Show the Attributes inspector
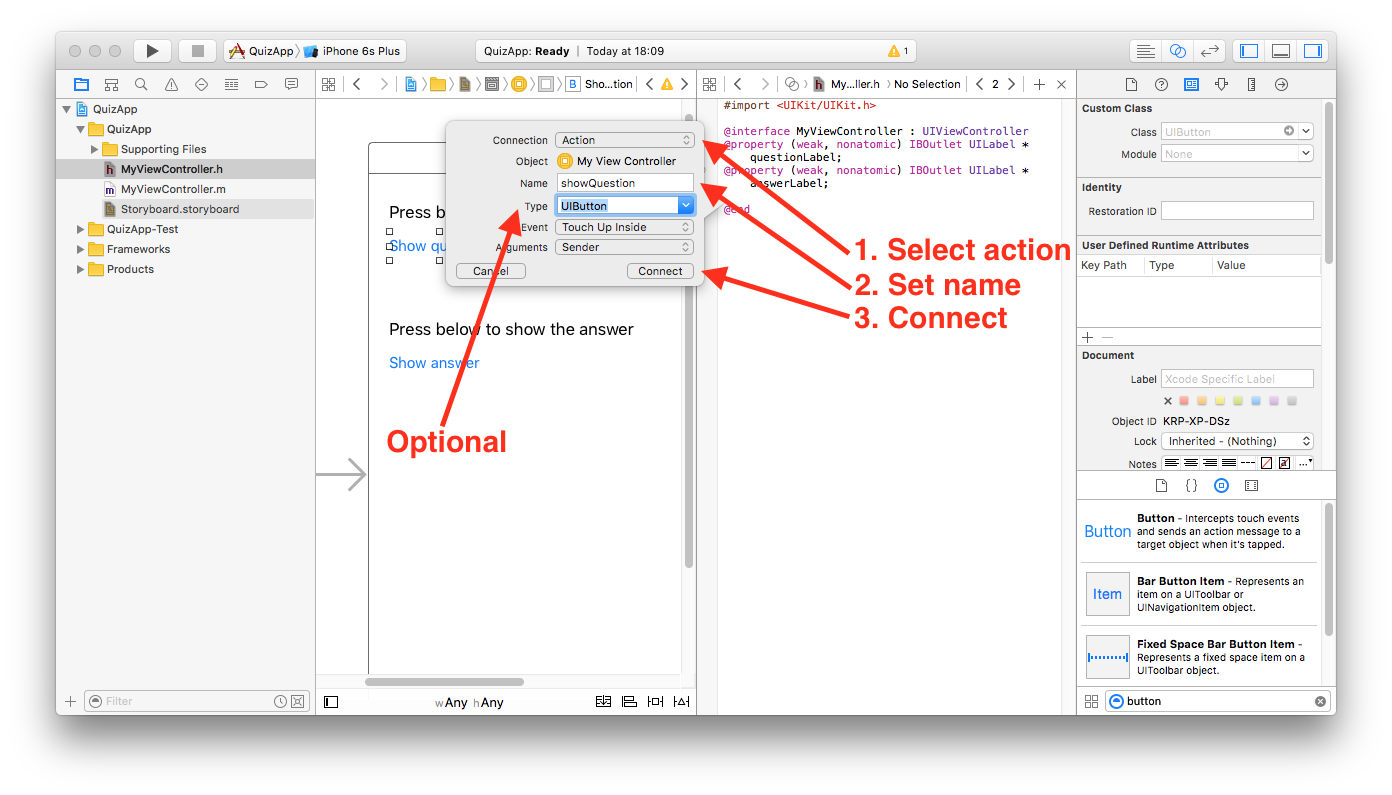 click(1221, 84)
